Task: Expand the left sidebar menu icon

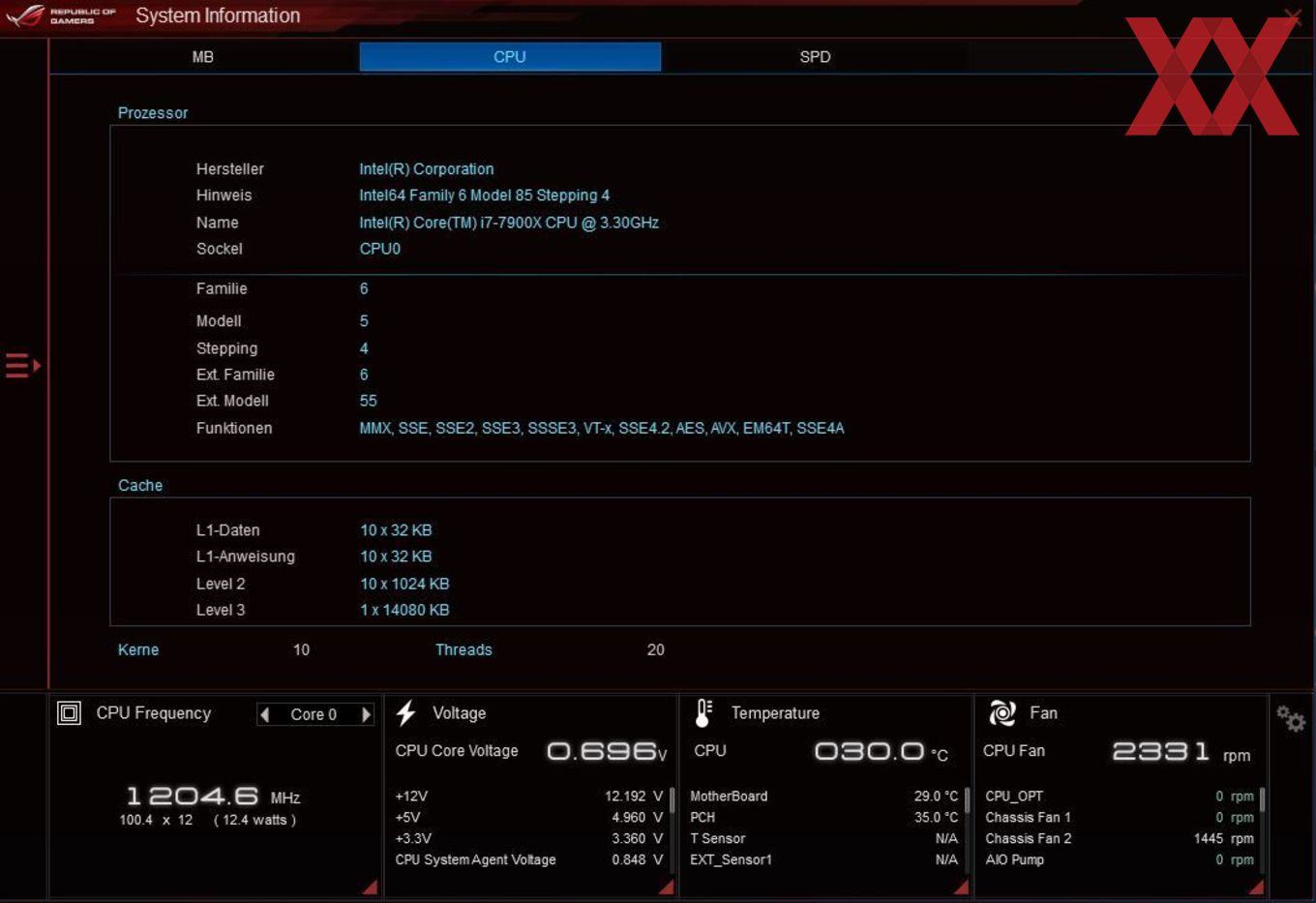Action: (x=23, y=366)
